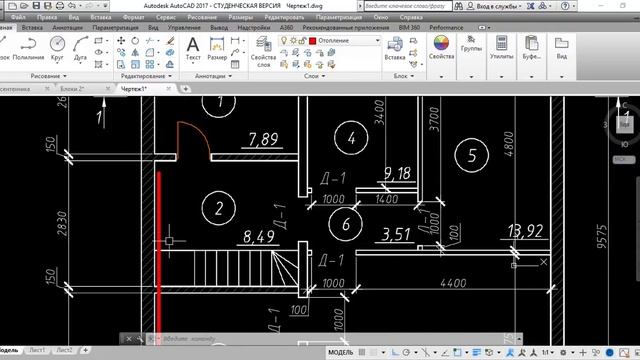640x360 pixels.
Task: Toggle hardware acceleration blue circle icon
Action: [610, 352]
